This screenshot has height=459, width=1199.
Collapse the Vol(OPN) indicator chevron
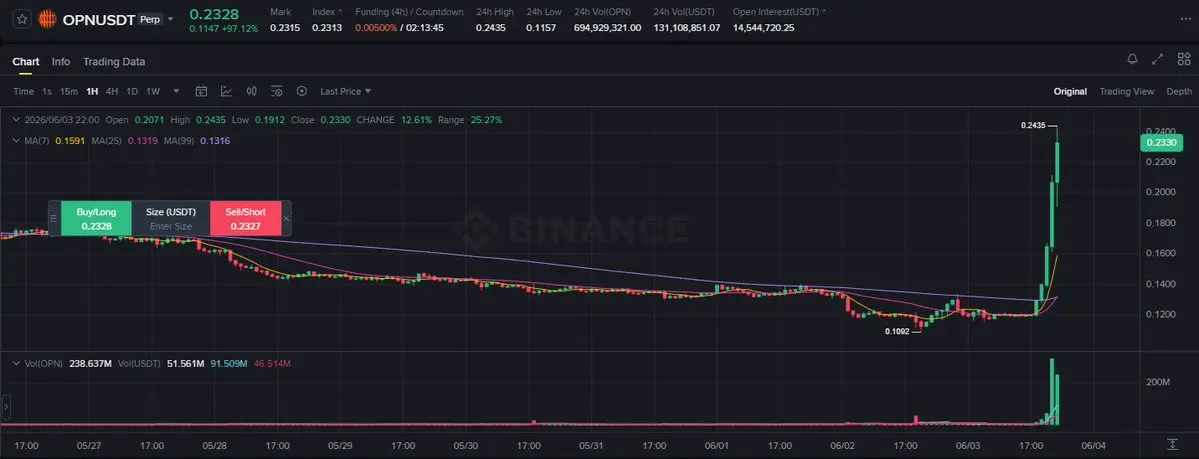[x=18, y=364]
